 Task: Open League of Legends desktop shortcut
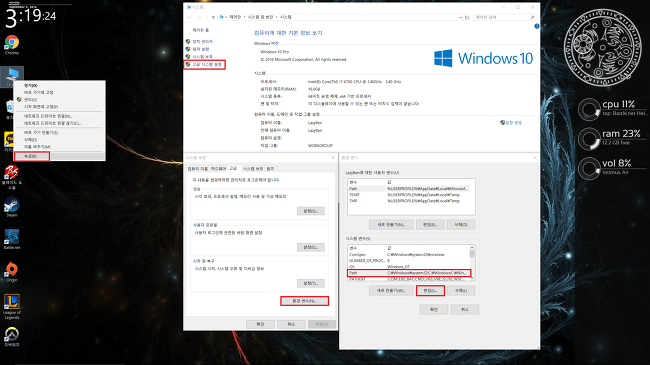[12, 307]
